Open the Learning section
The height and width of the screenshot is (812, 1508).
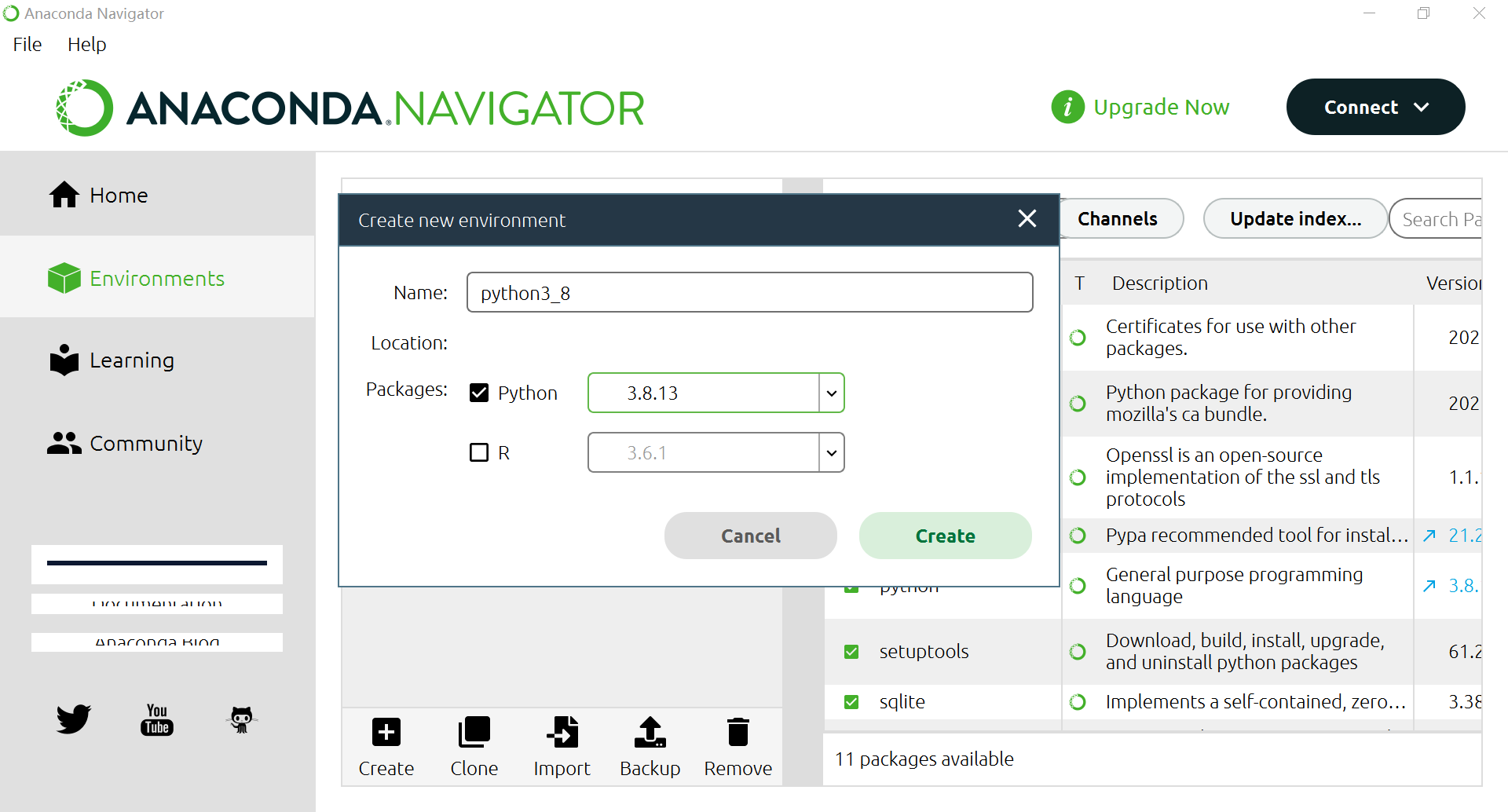[x=157, y=360]
